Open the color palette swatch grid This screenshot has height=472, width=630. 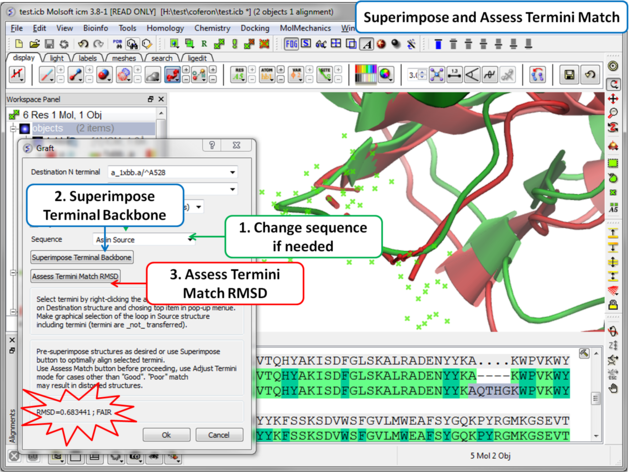tap(368, 75)
